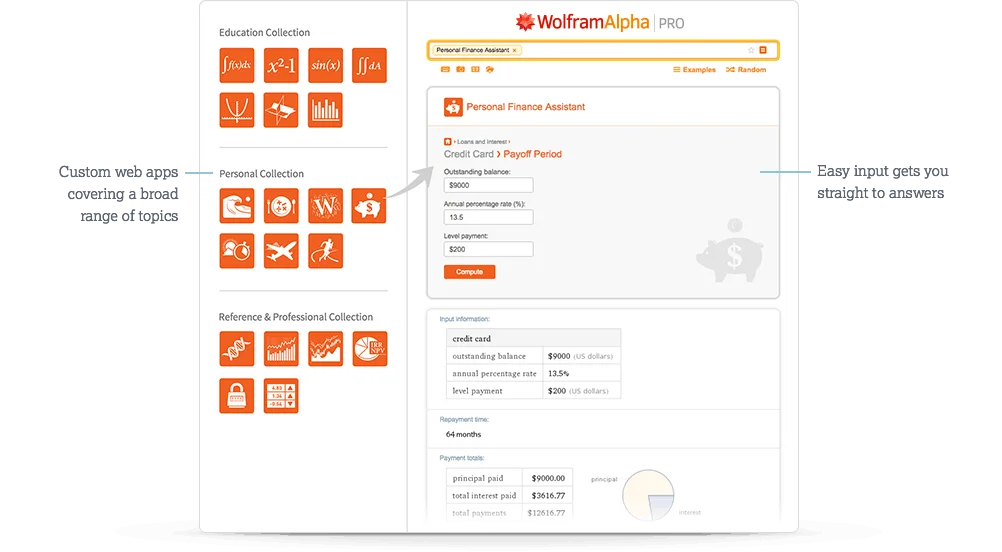This screenshot has width=1002, height=552.
Task: Click the favorite star in search bar
Action: 751,50
